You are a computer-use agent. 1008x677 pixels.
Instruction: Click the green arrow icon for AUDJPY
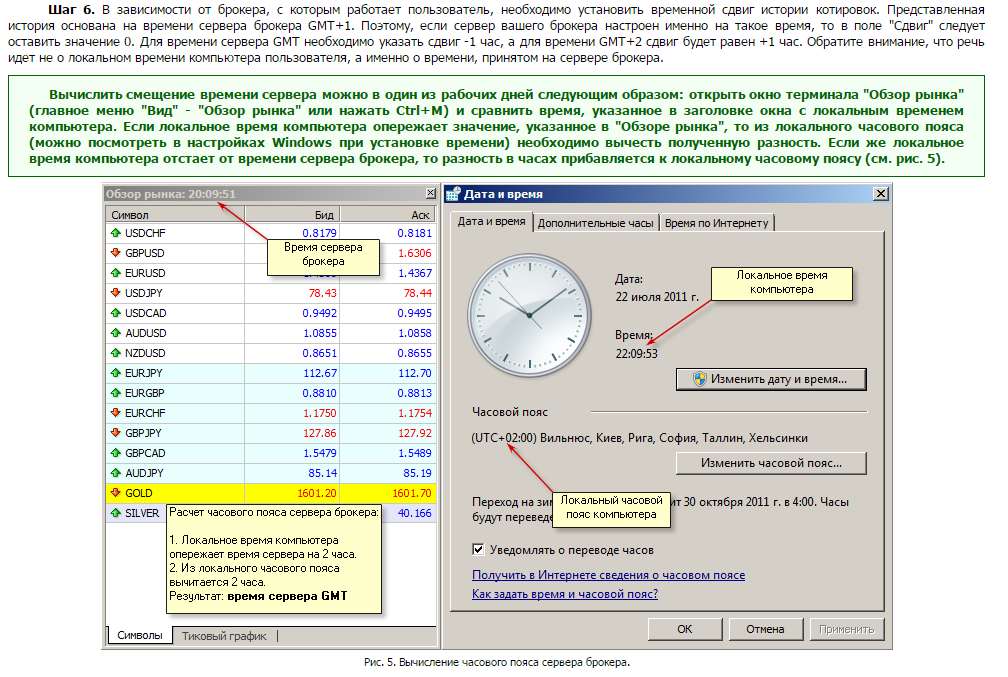(116, 473)
